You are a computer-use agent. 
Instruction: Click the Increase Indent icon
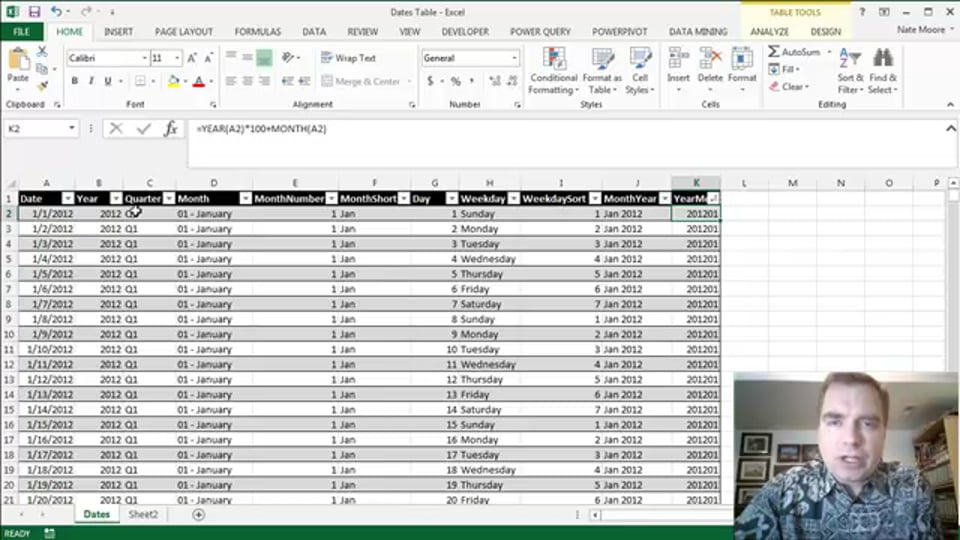point(304,81)
